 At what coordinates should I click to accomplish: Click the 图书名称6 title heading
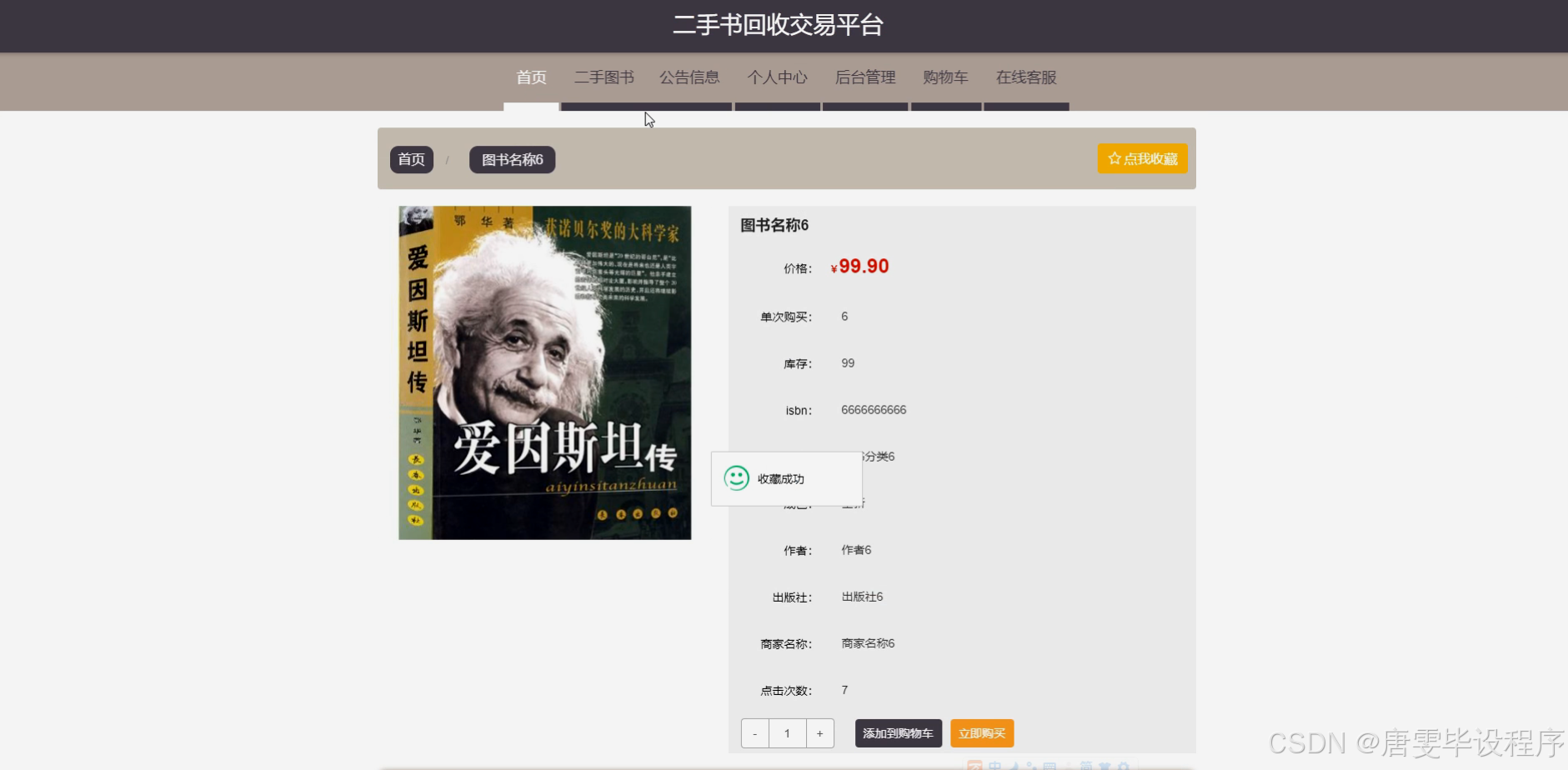(774, 225)
